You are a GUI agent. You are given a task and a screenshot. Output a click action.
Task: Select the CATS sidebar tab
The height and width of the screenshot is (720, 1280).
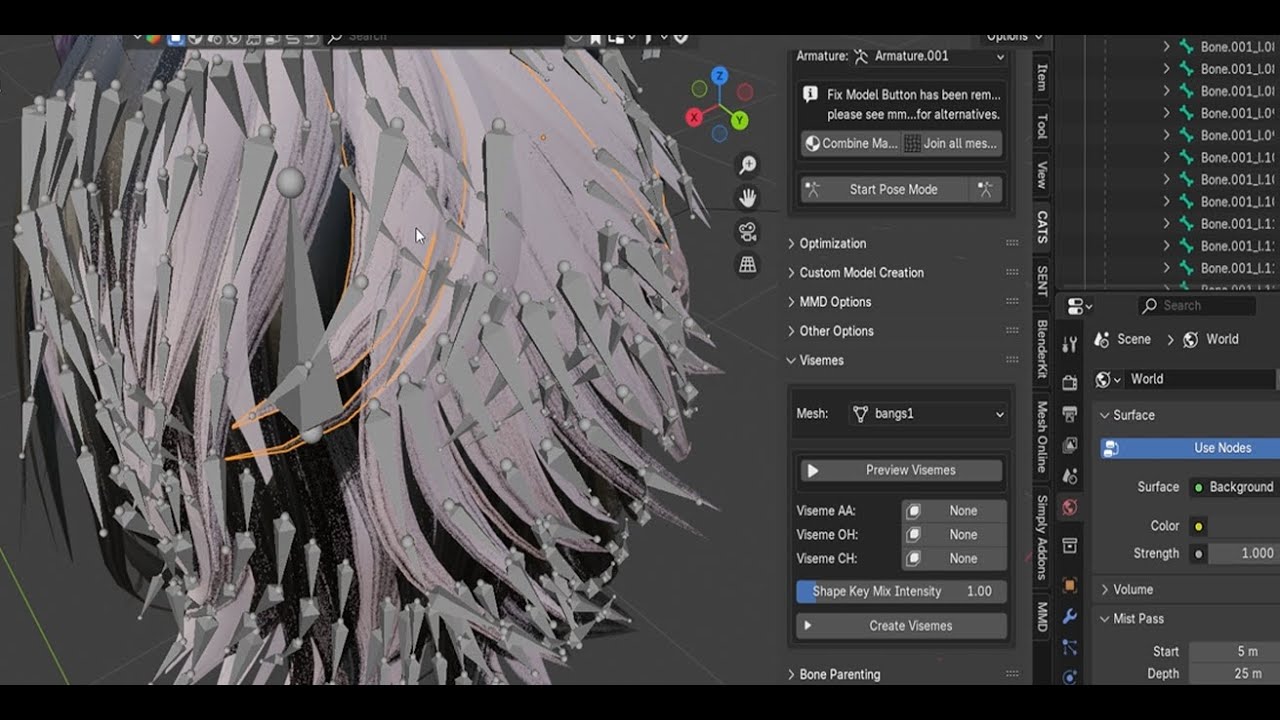point(1042,227)
